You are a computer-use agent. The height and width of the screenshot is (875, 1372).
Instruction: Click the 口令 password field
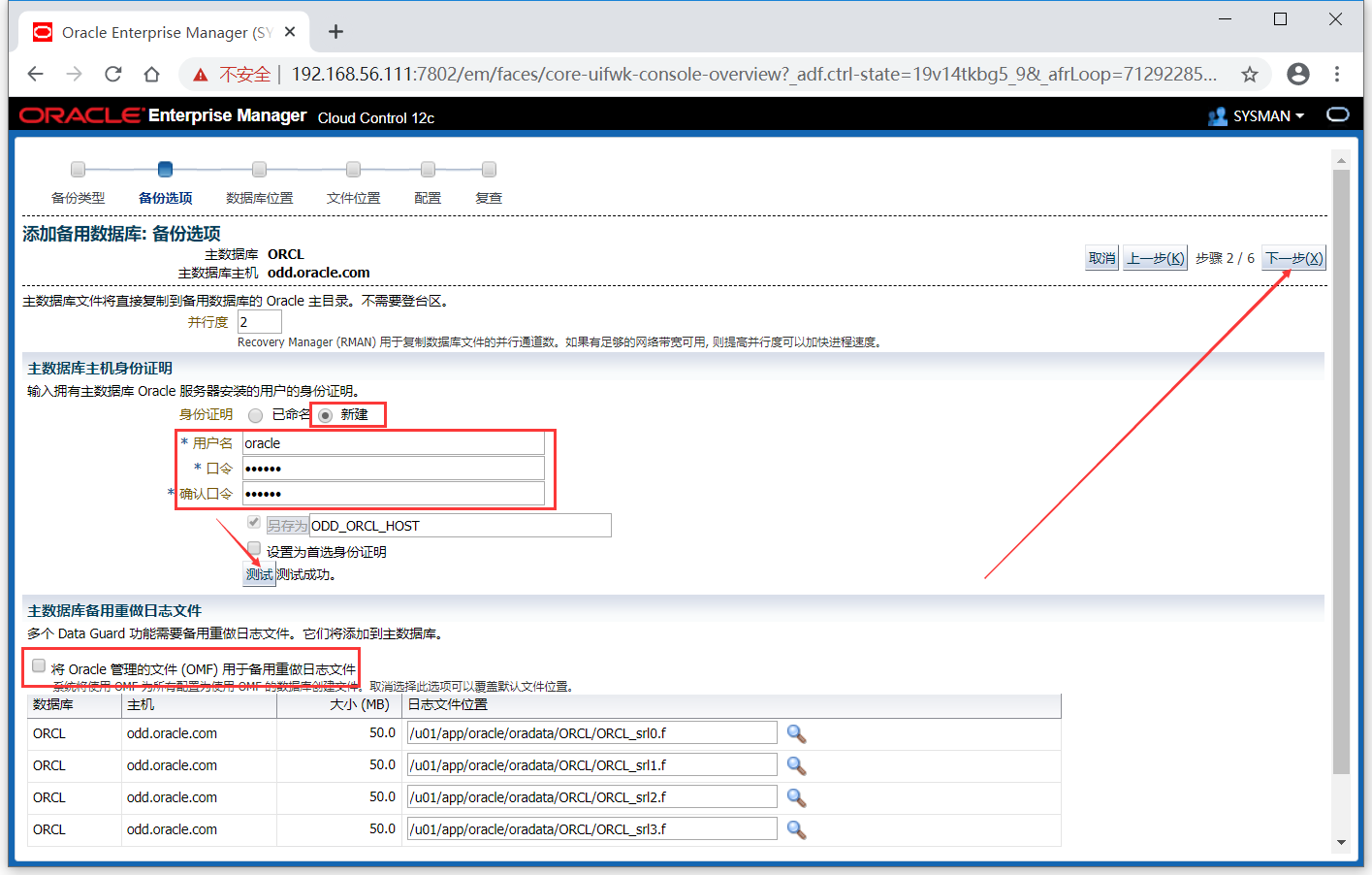[x=393, y=469]
